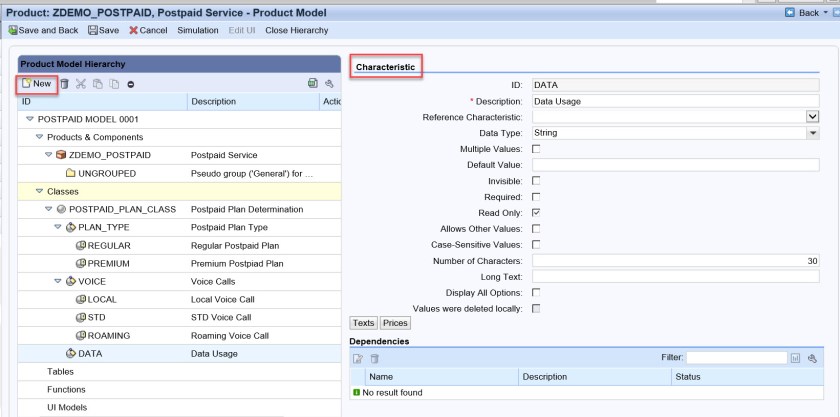Screen dimensions: 840x417
Task: Open Dependencies table settings wrench icon
Action: pos(813,357)
